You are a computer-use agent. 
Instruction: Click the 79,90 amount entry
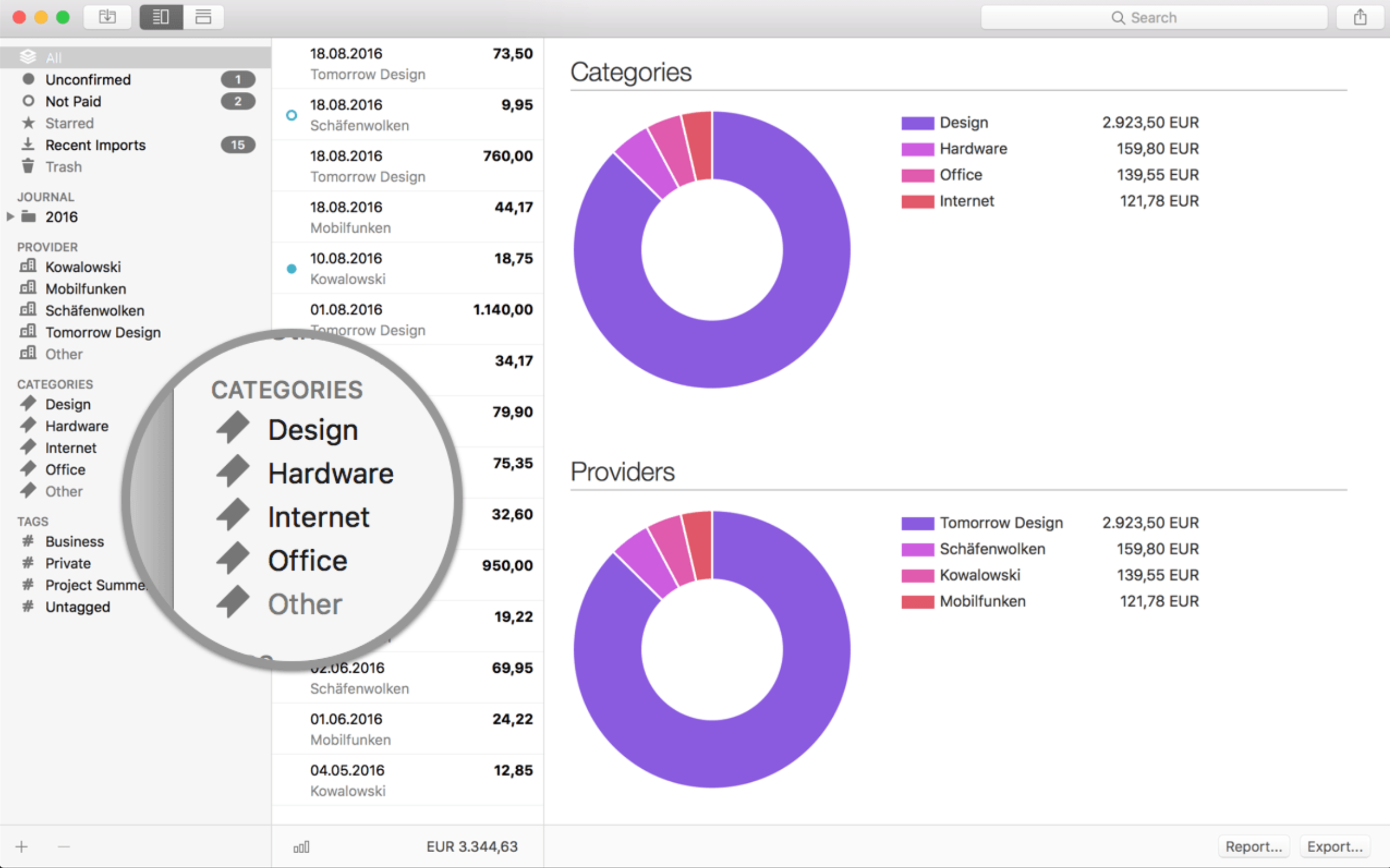tap(512, 412)
